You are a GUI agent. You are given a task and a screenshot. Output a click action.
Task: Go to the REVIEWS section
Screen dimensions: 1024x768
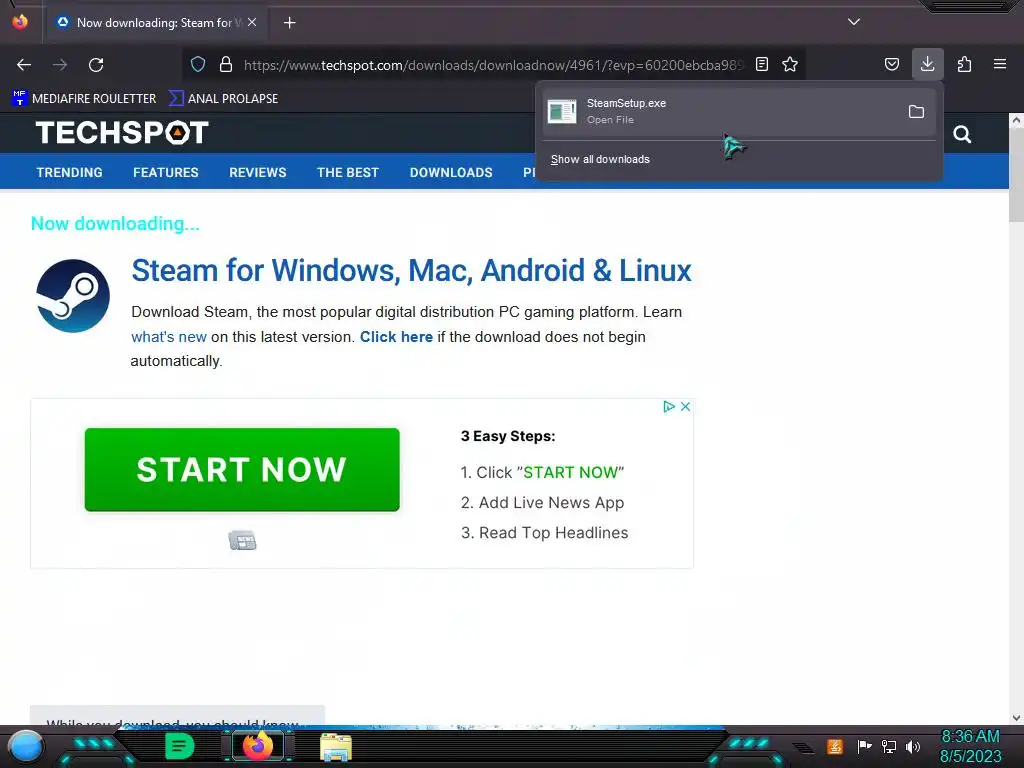(x=258, y=172)
